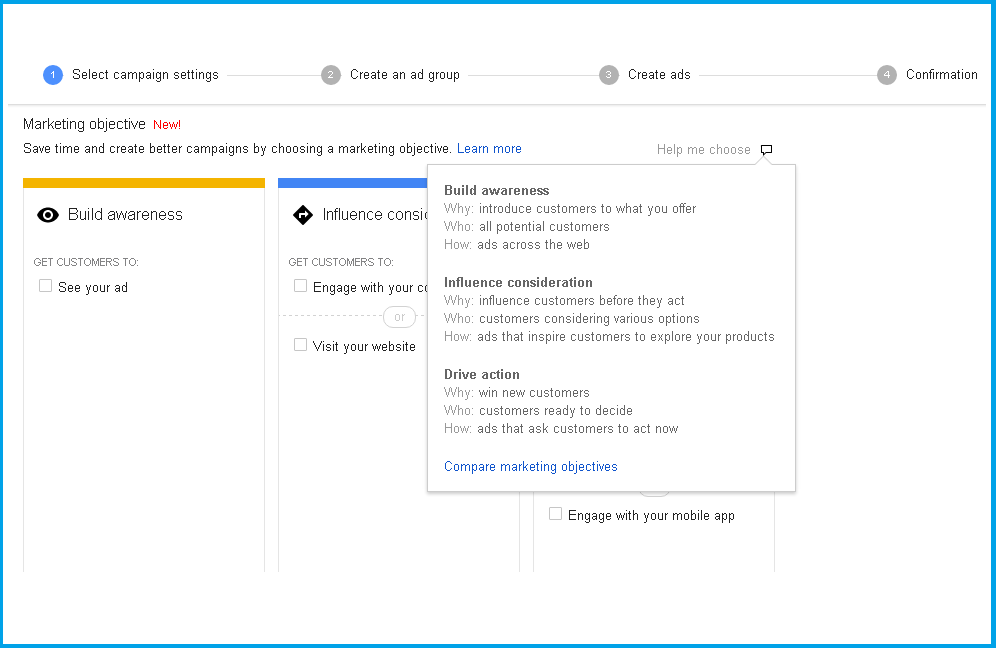Image resolution: width=997 pixels, height=648 pixels.
Task: Click the "Drive action" heading in help popup
Action: pos(481,375)
